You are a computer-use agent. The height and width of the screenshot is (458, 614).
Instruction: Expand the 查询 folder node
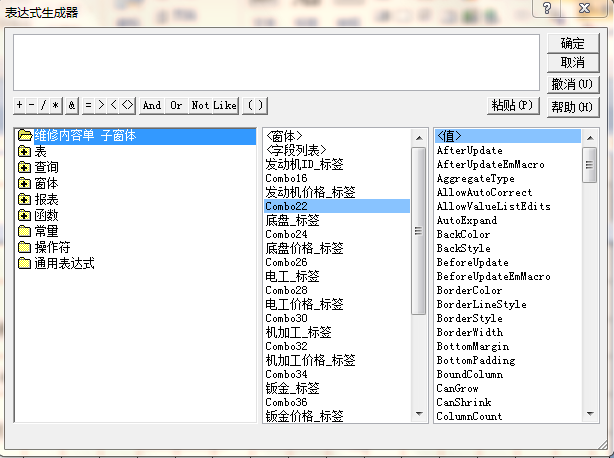tap(24, 167)
